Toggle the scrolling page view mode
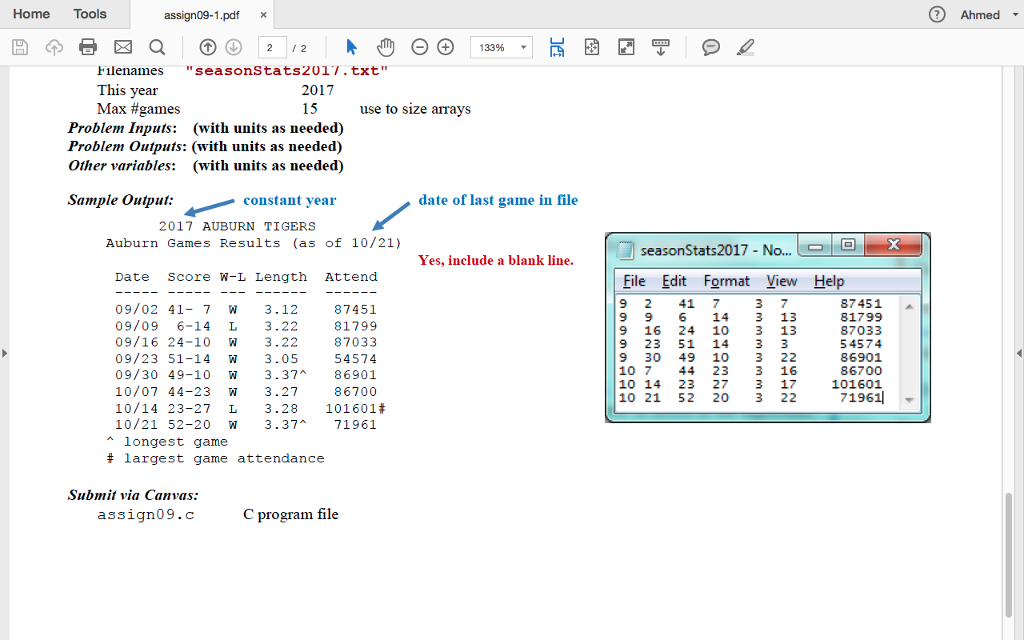This screenshot has height=640, width=1024. pos(557,47)
